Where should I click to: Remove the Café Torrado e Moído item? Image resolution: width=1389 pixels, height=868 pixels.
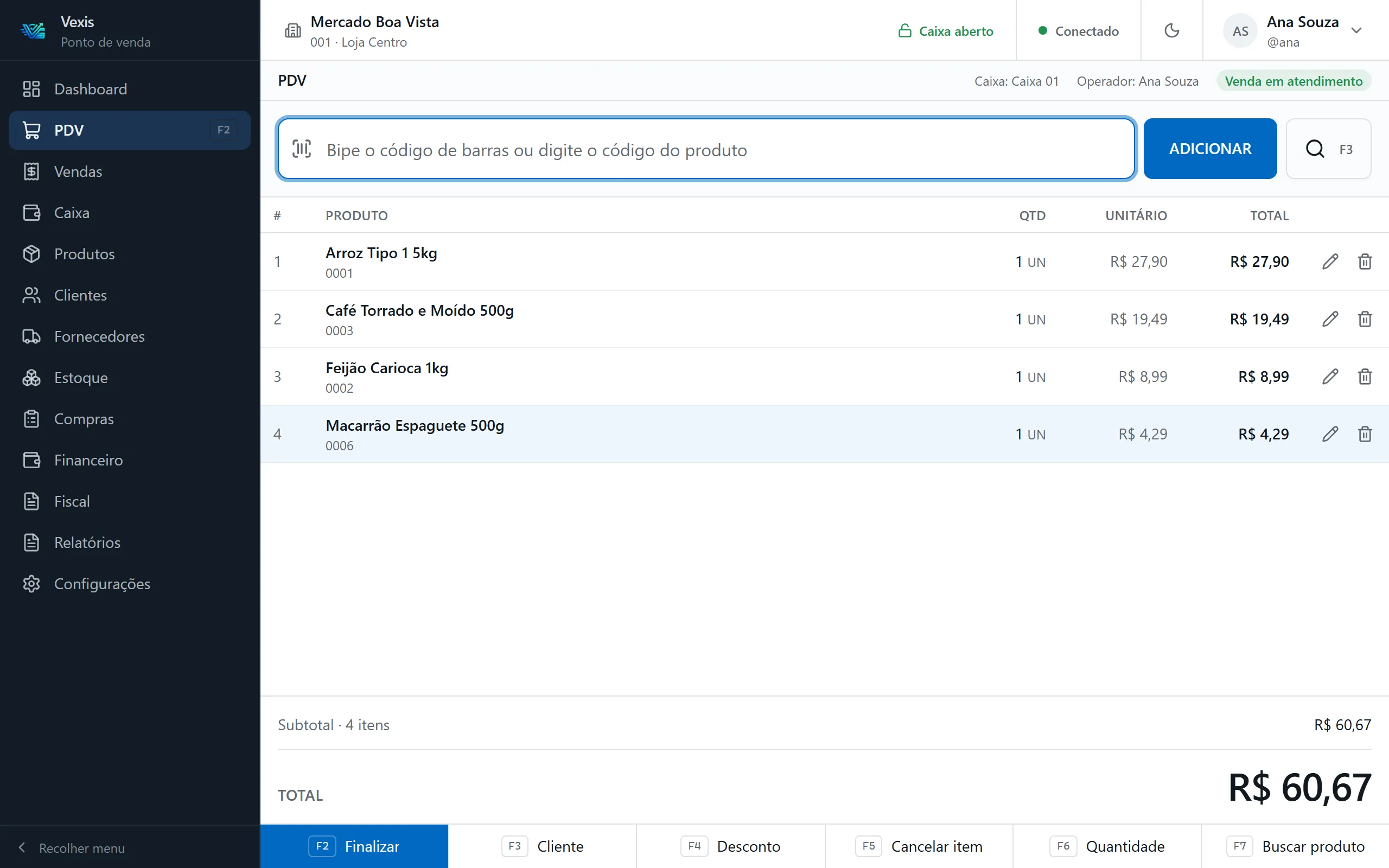[1365, 319]
